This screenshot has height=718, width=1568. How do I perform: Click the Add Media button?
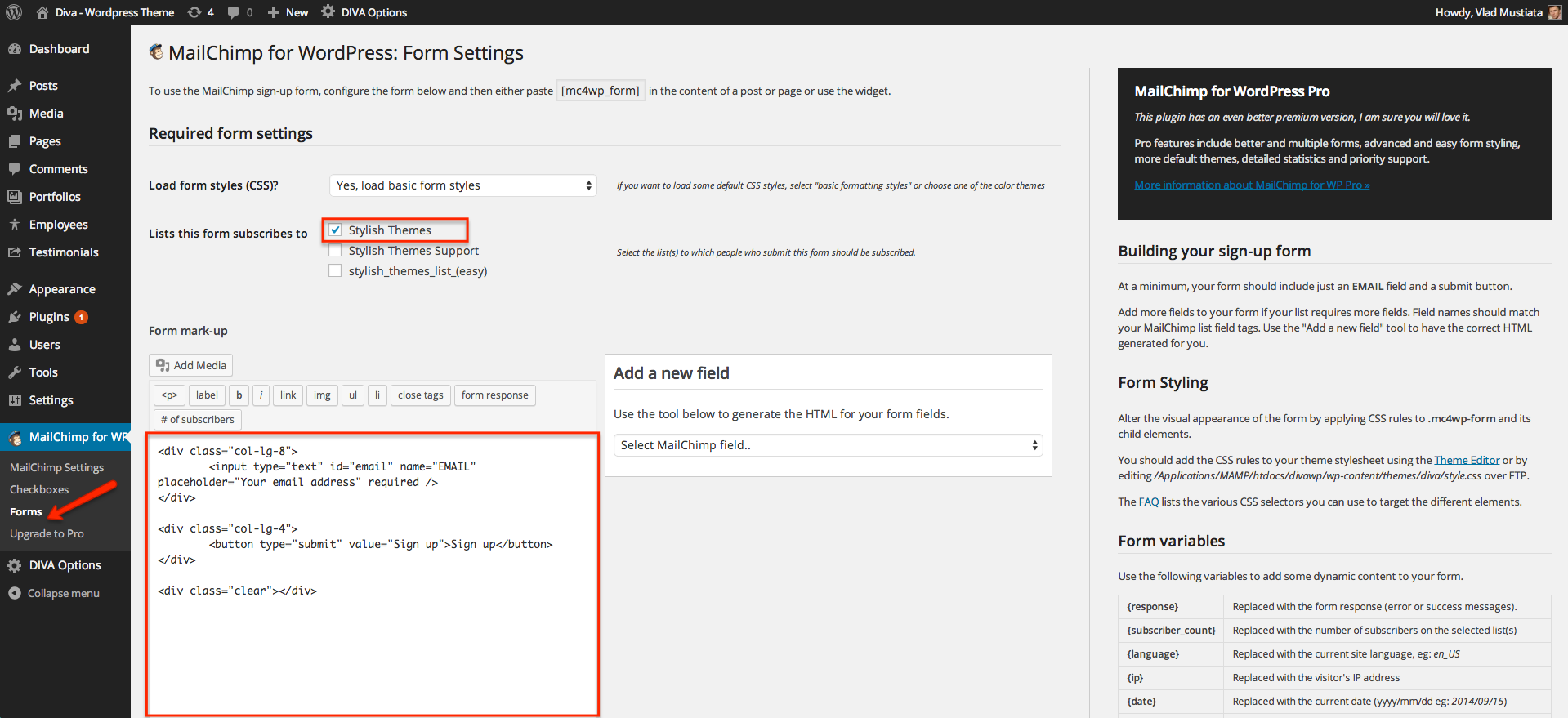(191, 365)
